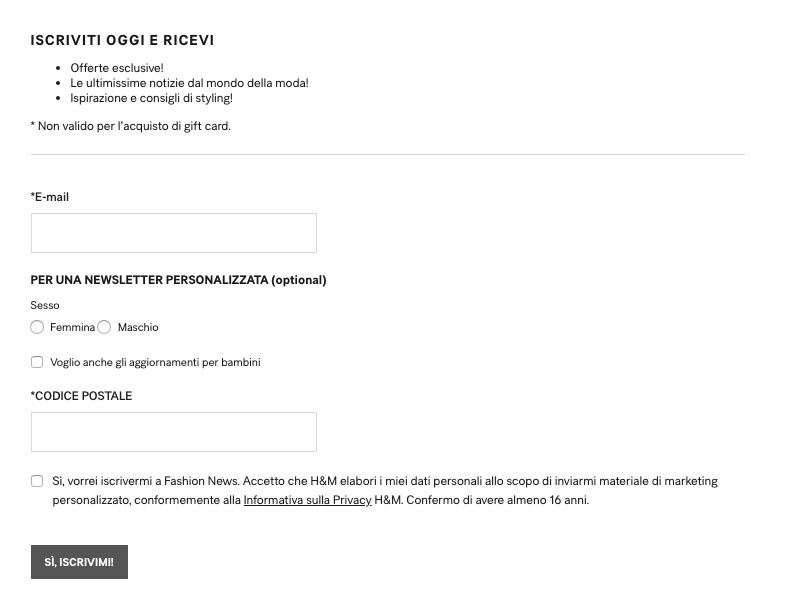Click the 'Voglio anche gli aggiornamenti per bambini' text
Viewport: 800px width, 600px height.
(155, 362)
